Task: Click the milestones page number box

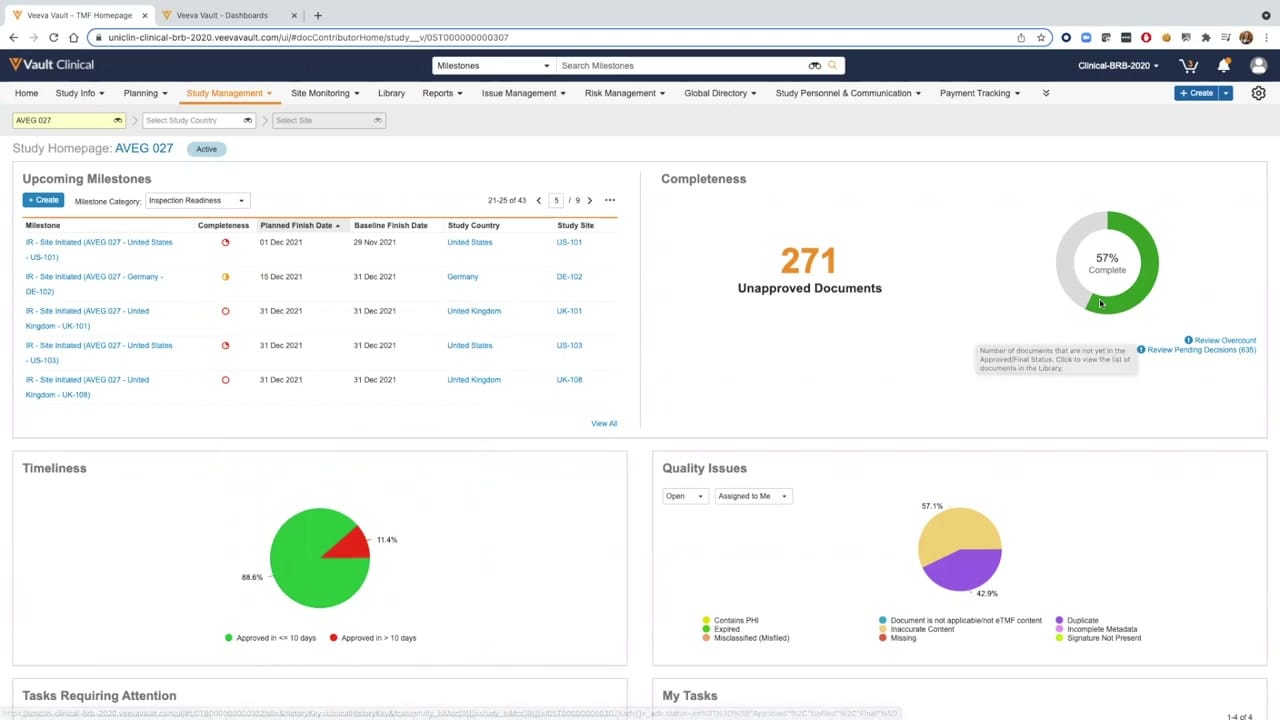Action: [x=557, y=200]
